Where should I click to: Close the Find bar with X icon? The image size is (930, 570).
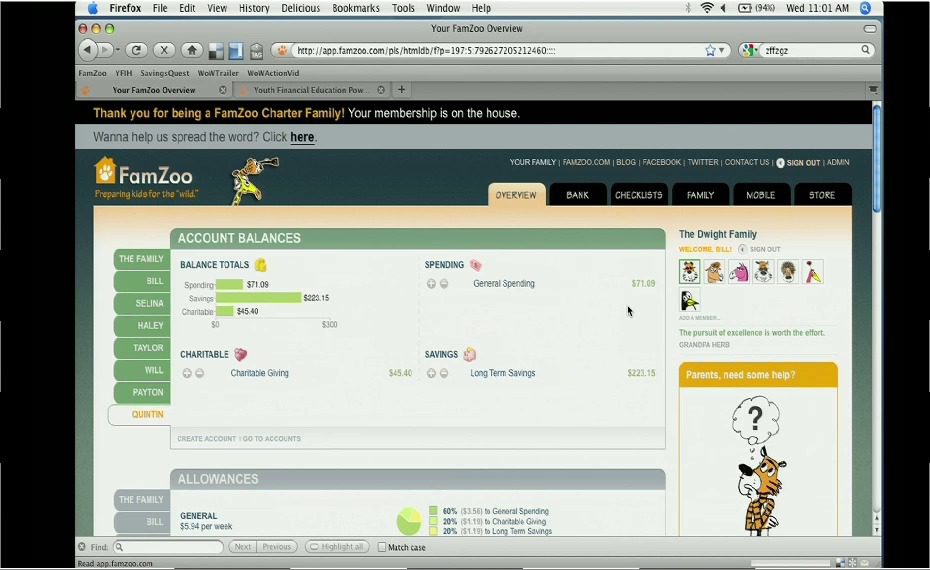82,547
